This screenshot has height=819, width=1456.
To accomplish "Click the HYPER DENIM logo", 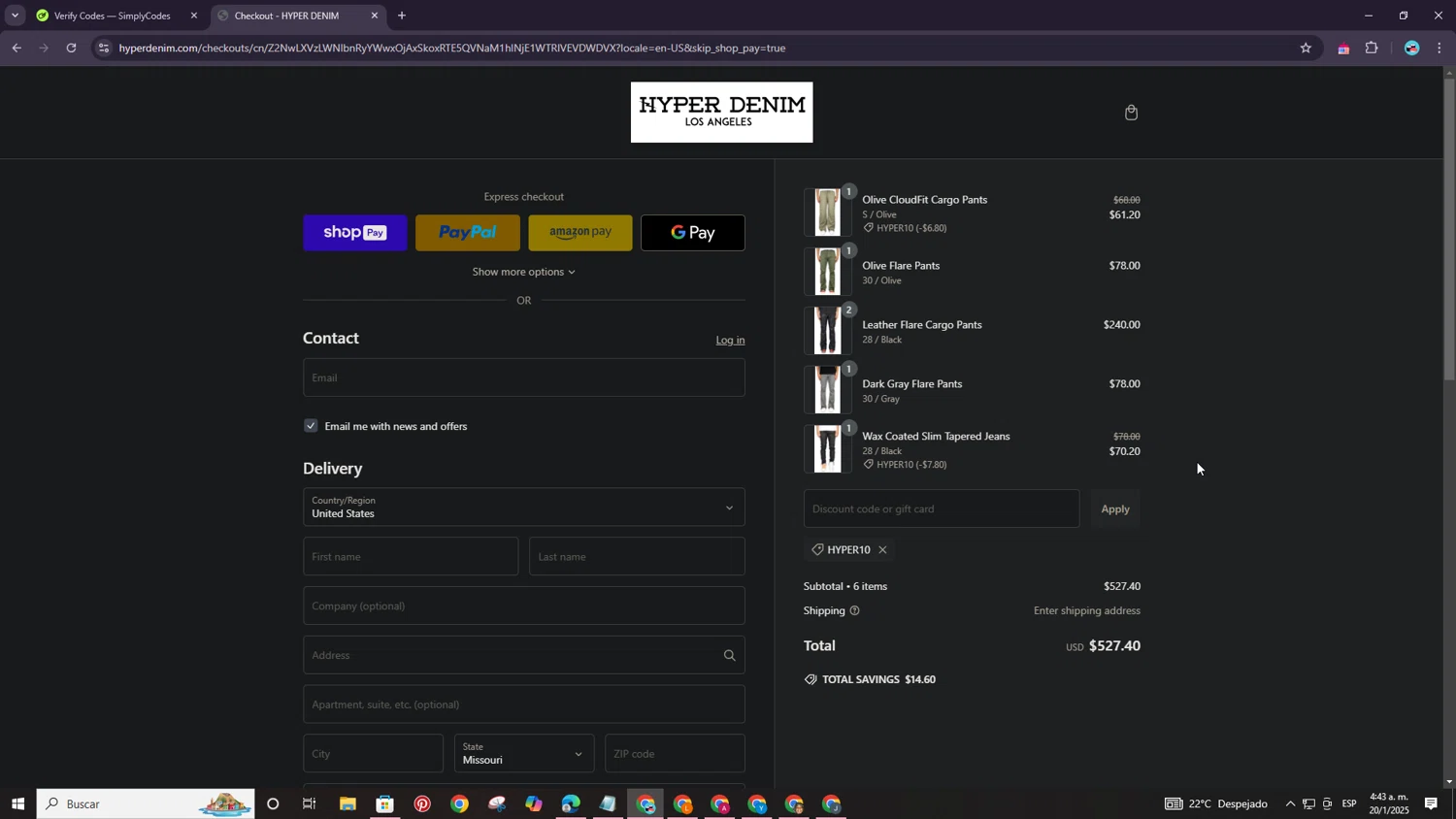I will (721, 113).
